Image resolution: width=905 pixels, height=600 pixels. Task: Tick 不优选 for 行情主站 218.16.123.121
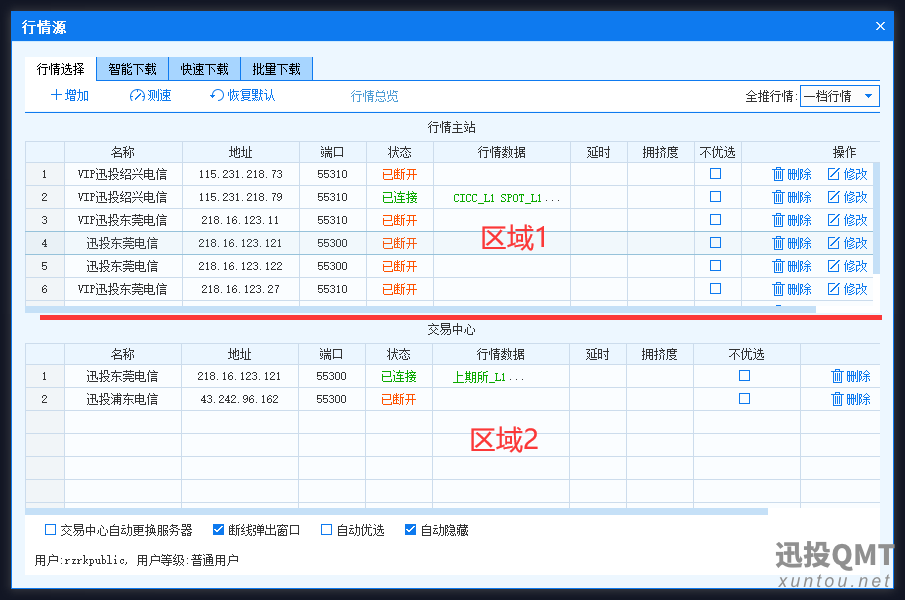click(716, 243)
